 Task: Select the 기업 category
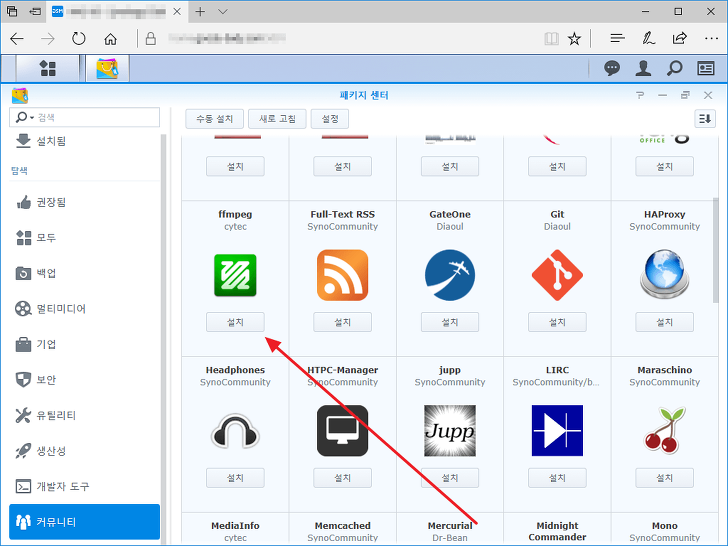coord(84,344)
